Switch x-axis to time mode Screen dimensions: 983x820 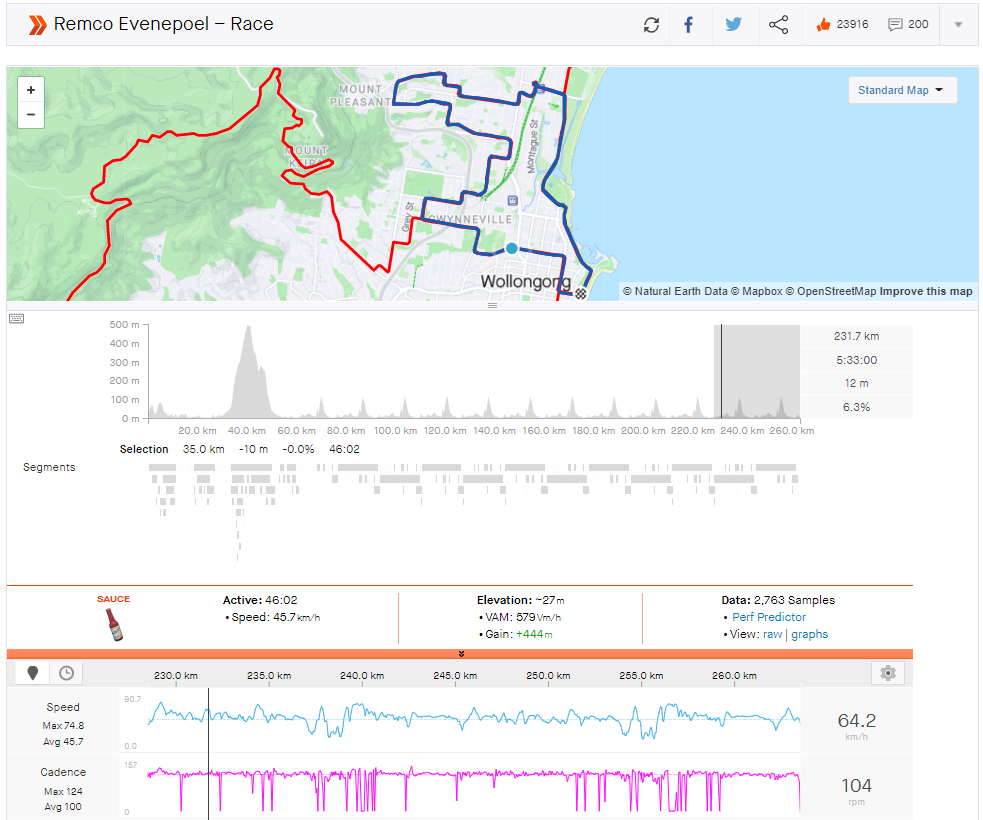click(66, 673)
